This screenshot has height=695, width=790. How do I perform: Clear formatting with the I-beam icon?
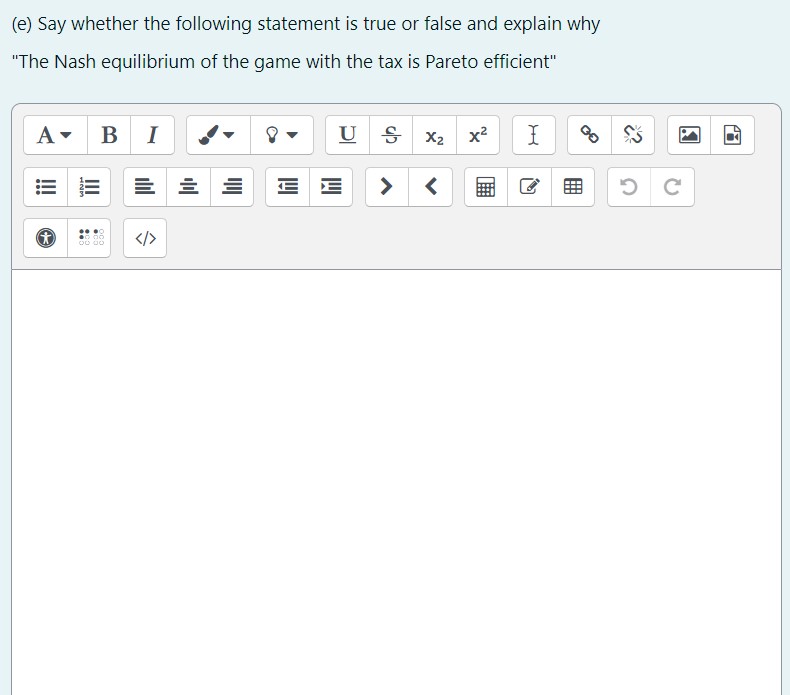click(x=534, y=135)
